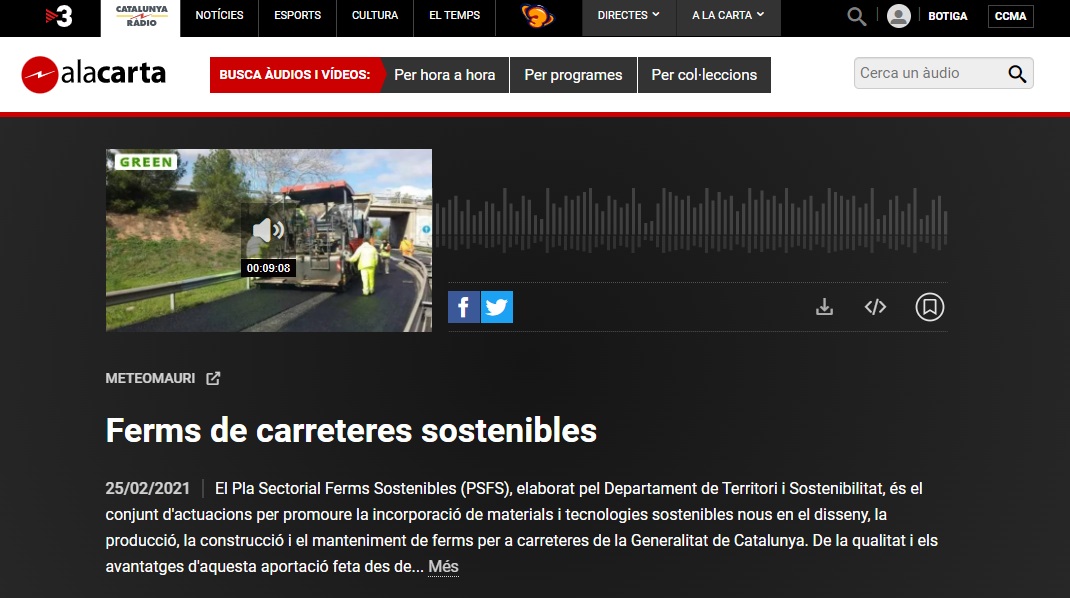Go to the Esports section

click(297, 15)
